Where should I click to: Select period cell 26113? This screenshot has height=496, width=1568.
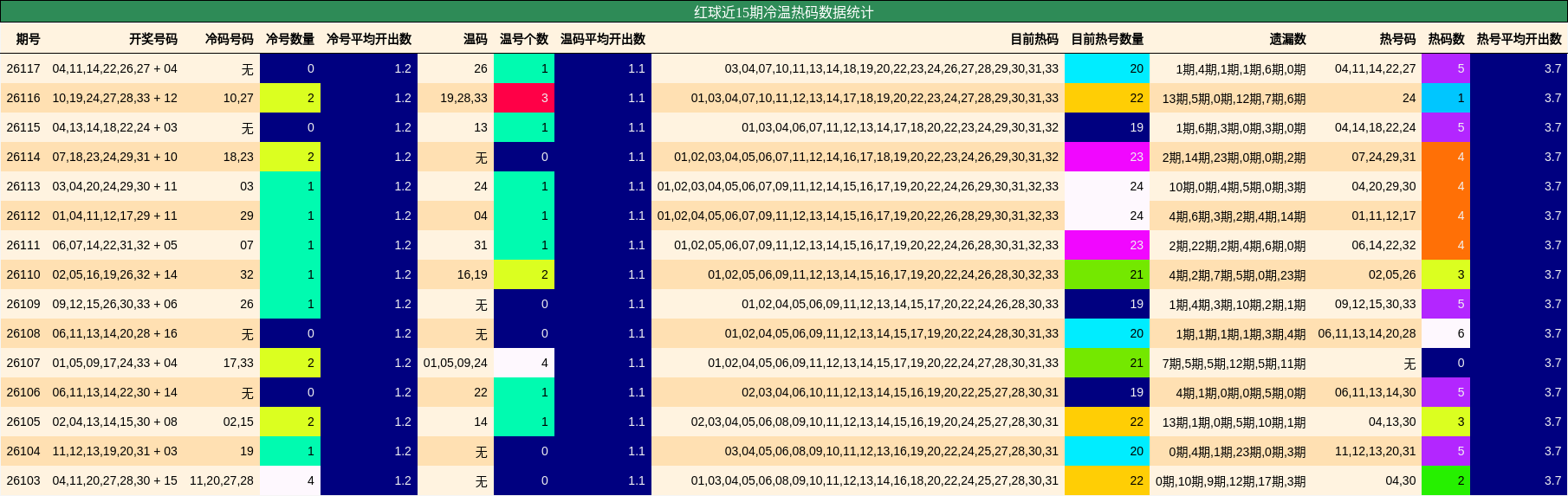click(23, 186)
